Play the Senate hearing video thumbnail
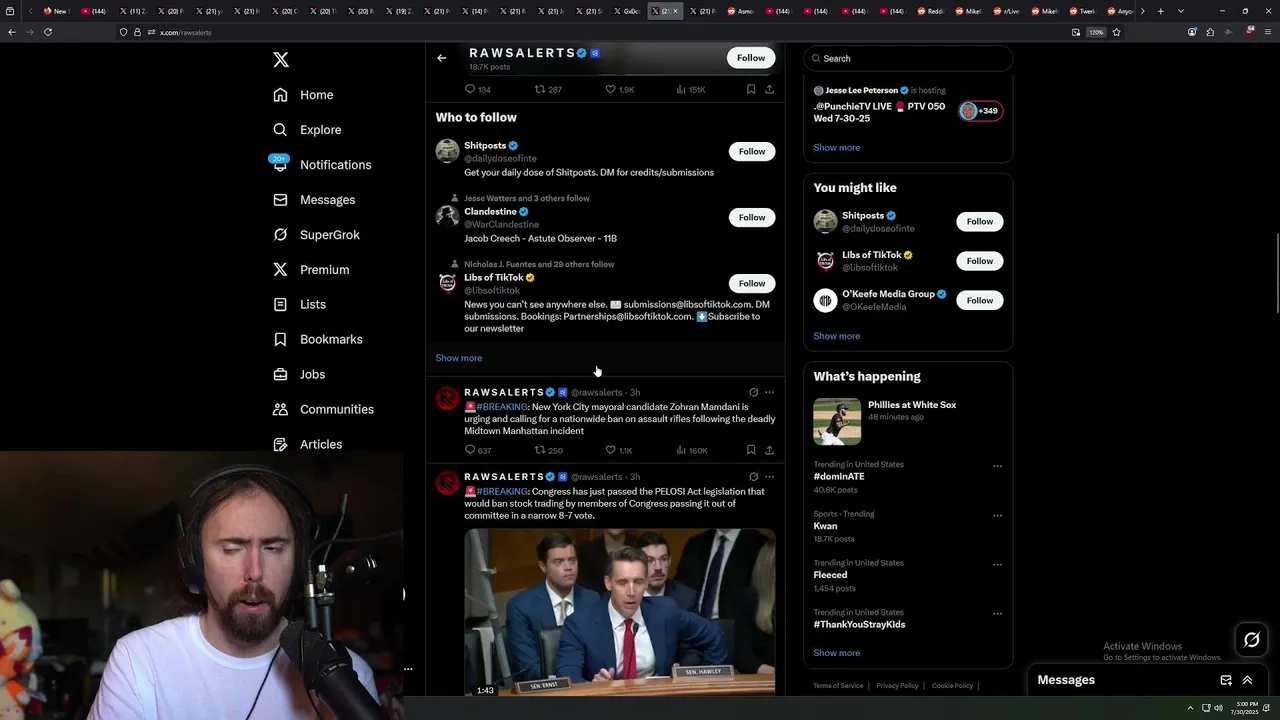The image size is (1280, 720). click(619, 611)
